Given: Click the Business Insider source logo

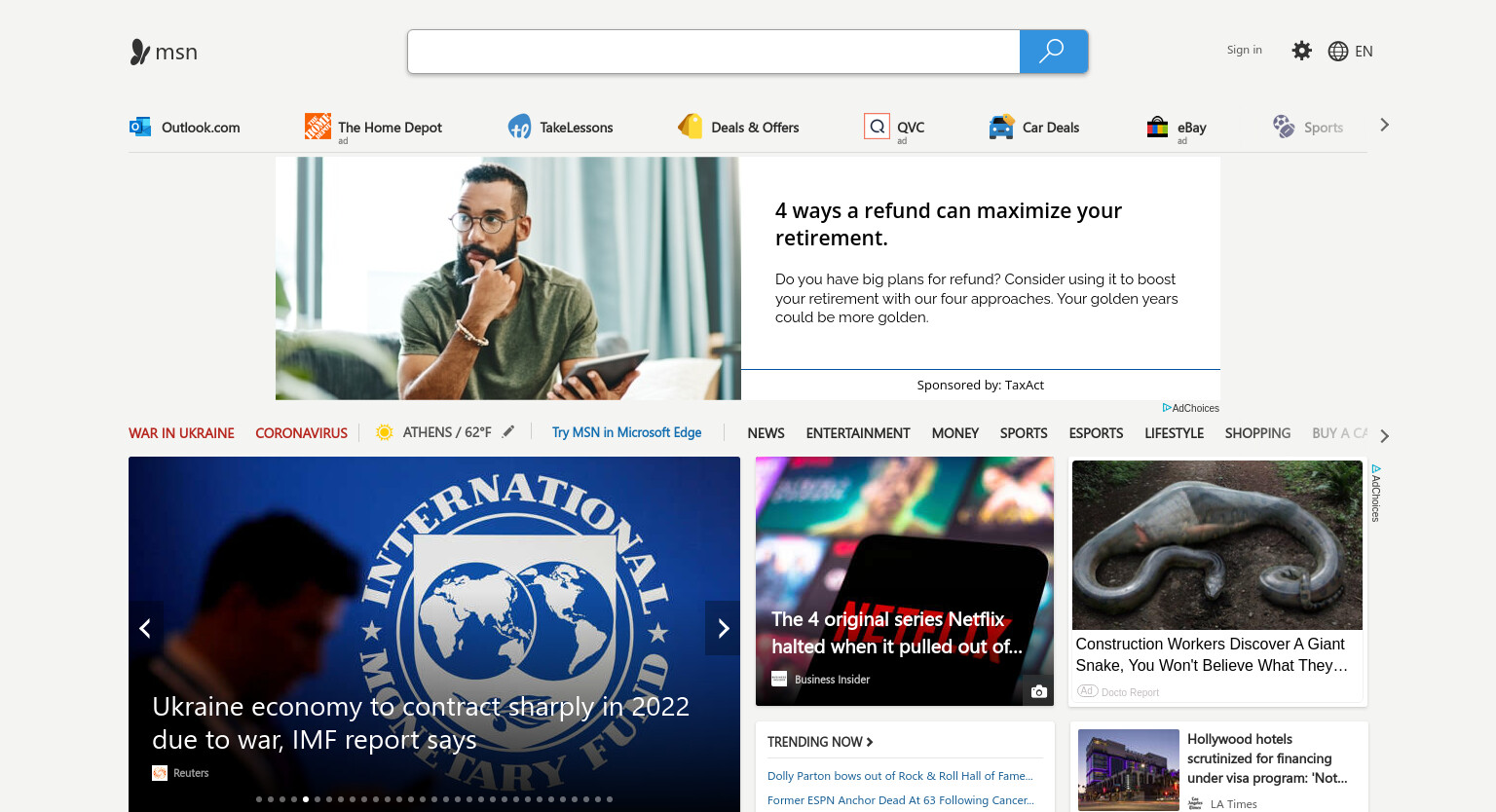Looking at the screenshot, I should (779, 679).
